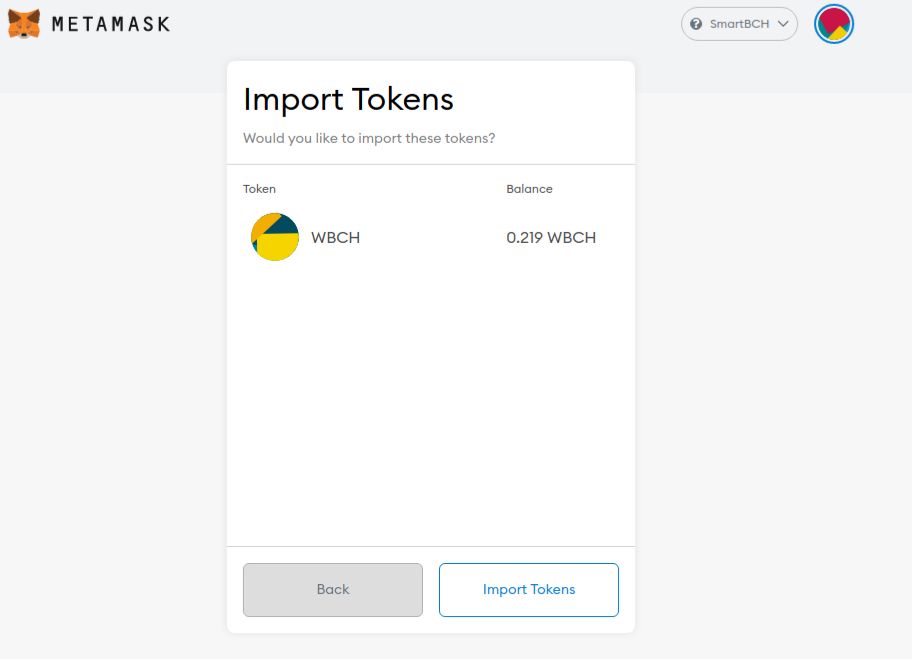Image resolution: width=912 pixels, height=659 pixels.
Task: Click the Token column header
Action: [x=259, y=188]
